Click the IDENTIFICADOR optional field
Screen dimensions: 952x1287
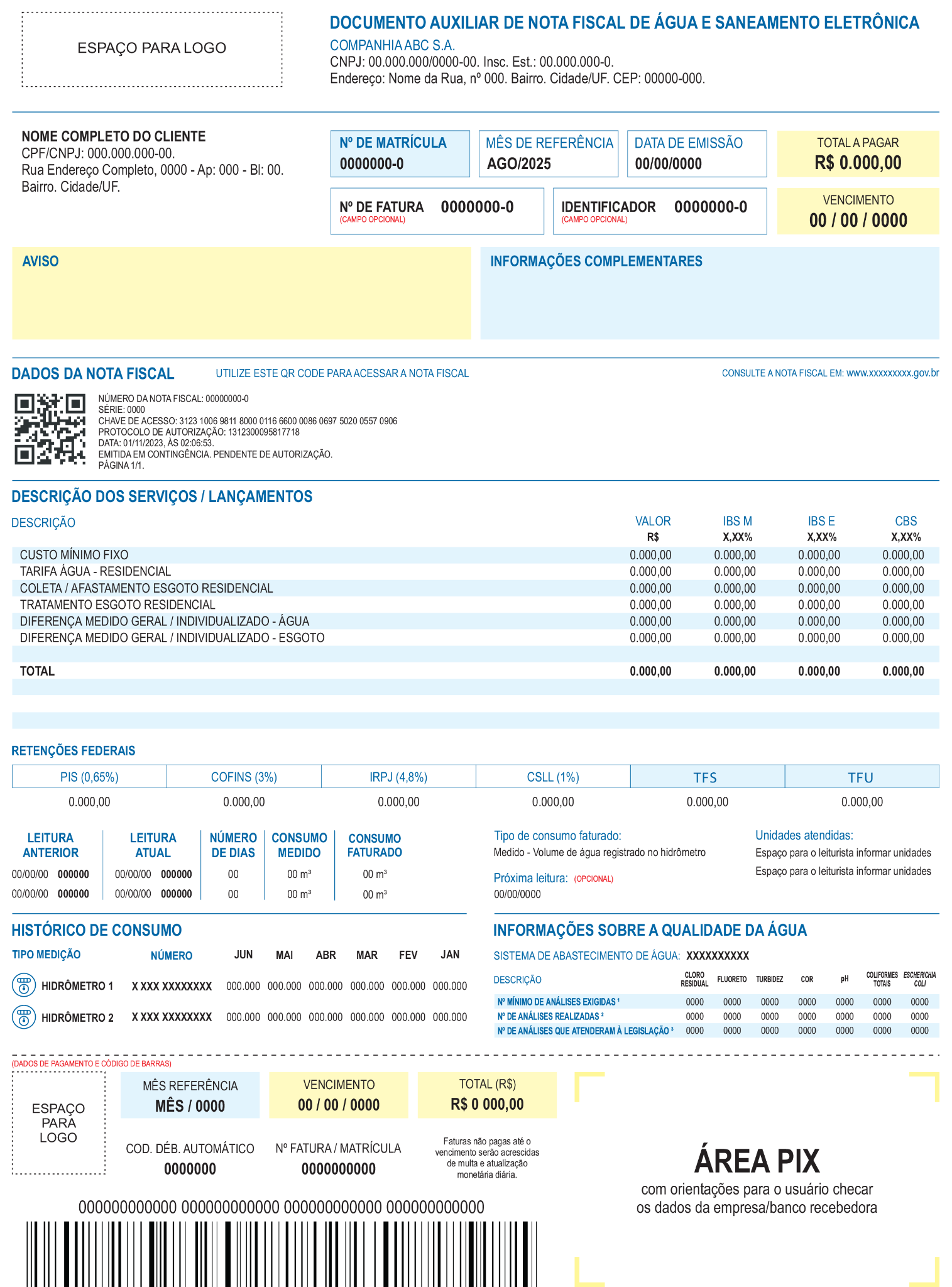[660, 211]
